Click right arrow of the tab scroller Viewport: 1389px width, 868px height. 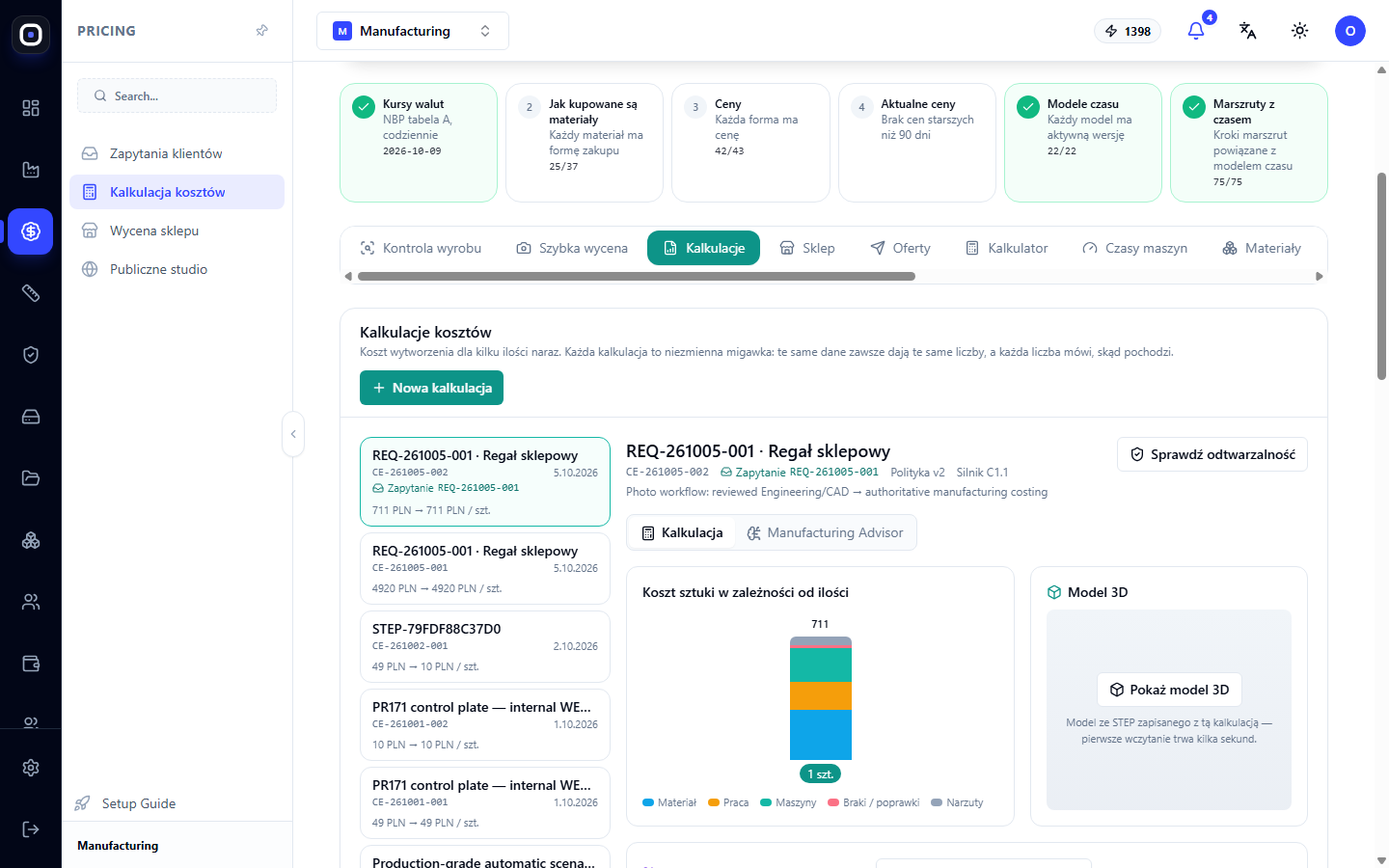tap(1320, 277)
